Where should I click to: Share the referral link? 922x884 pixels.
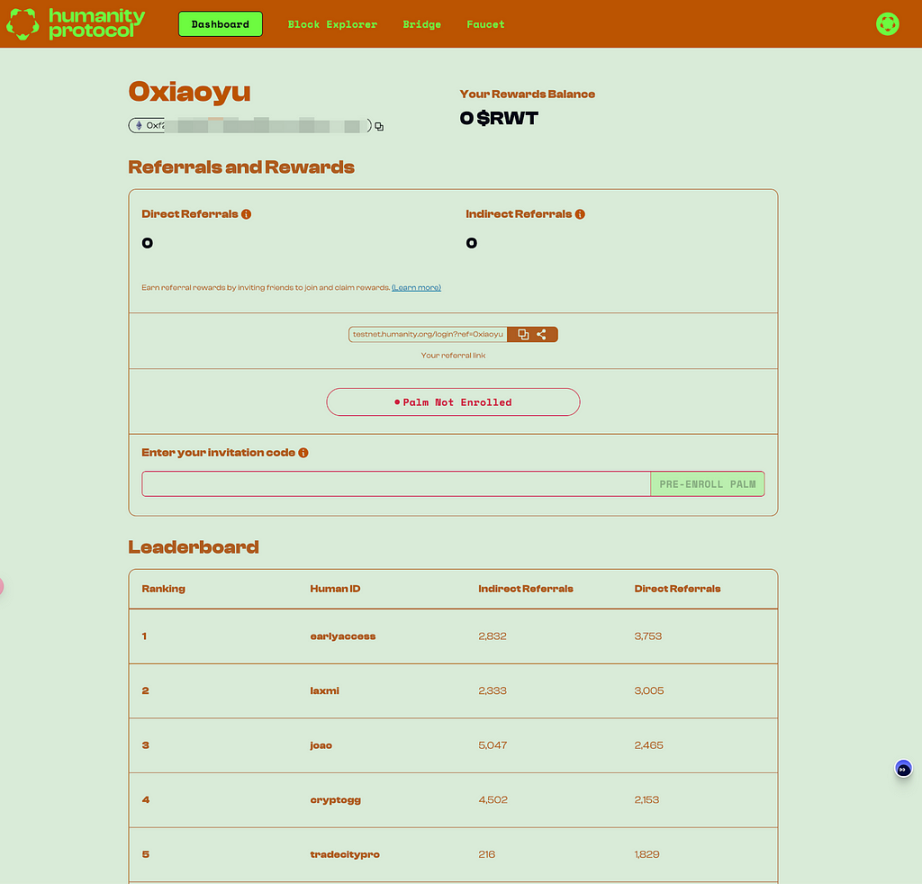pyautogui.click(x=542, y=334)
